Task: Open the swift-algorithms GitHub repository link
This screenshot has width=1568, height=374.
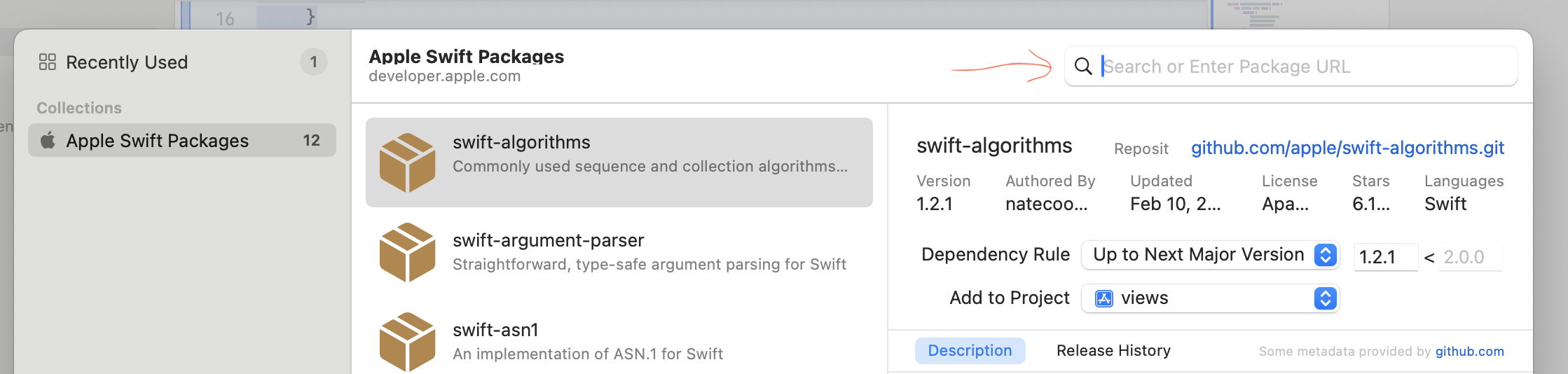Action: click(x=1347, y=148)
